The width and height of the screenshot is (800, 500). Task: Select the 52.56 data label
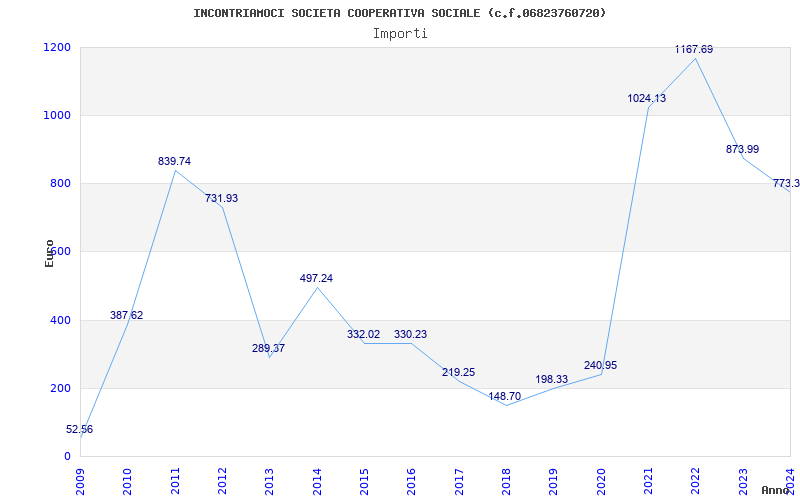pyautogui.click(x=80, y=430)
